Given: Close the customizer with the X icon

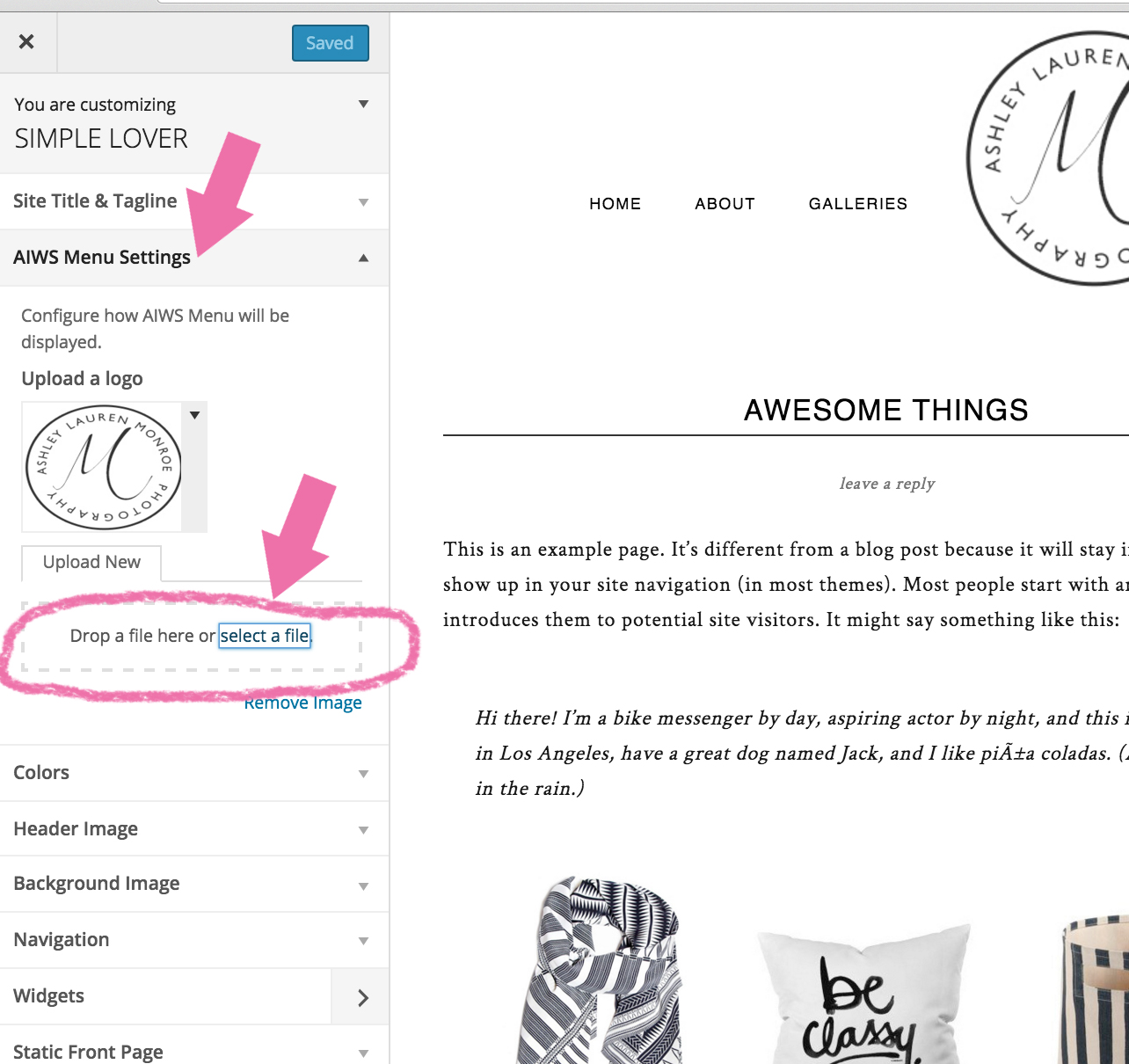Looking at the screenshot, I should pyautogui.click(x=26, y=41).
